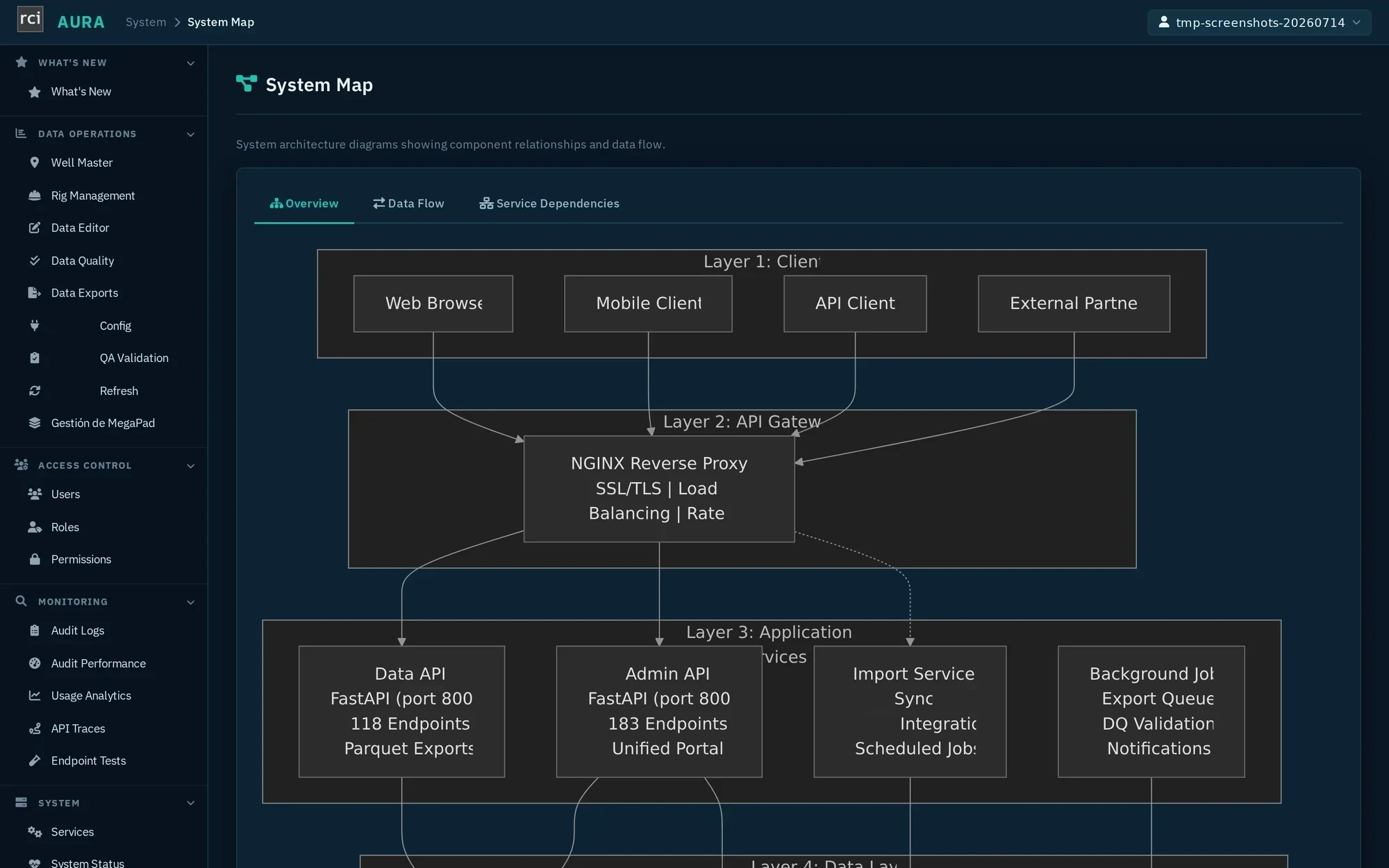This screenshot has width=1389, height=868.
Task: Click the Roles user-shield icon
Action: point(35,527)
